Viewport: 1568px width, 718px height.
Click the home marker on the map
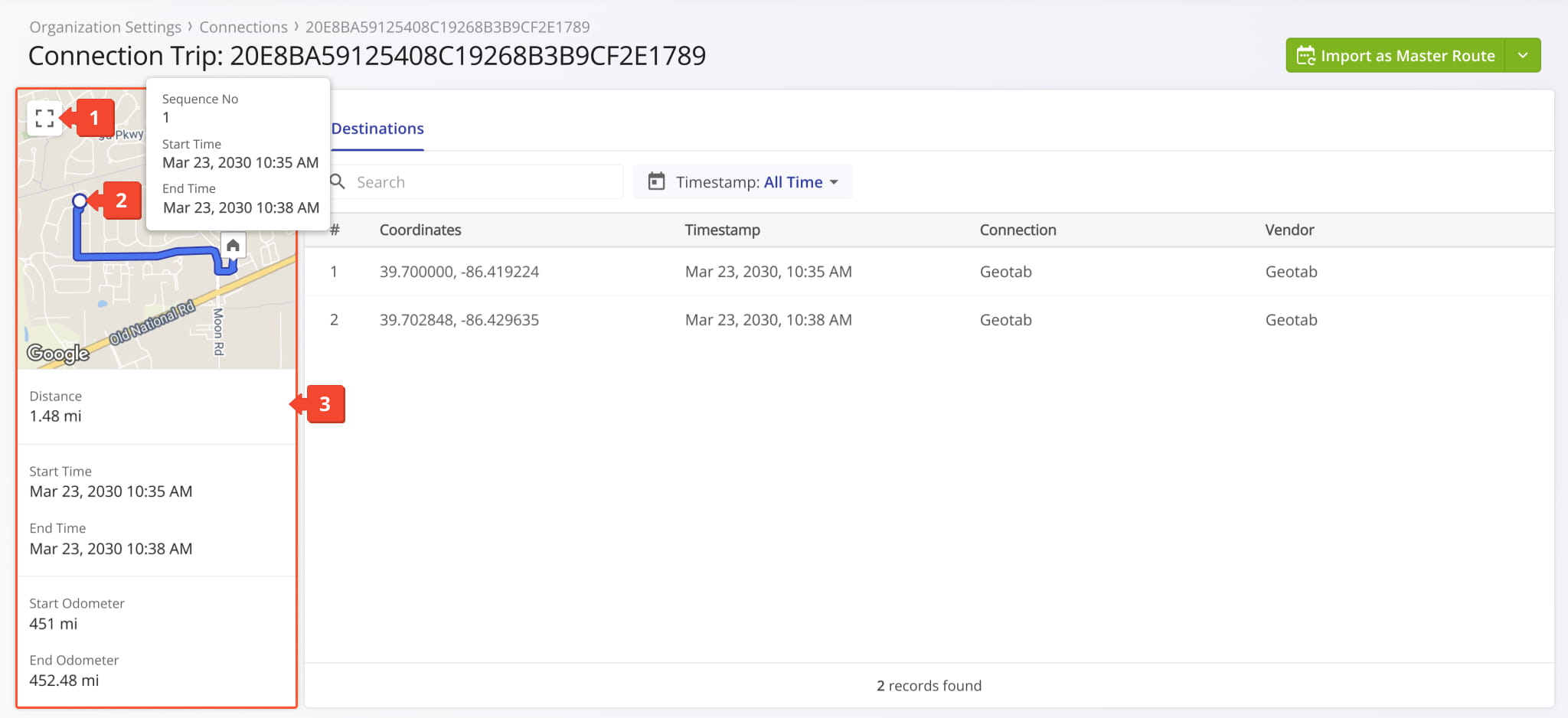pyautogui.click(x=233, y=246)
